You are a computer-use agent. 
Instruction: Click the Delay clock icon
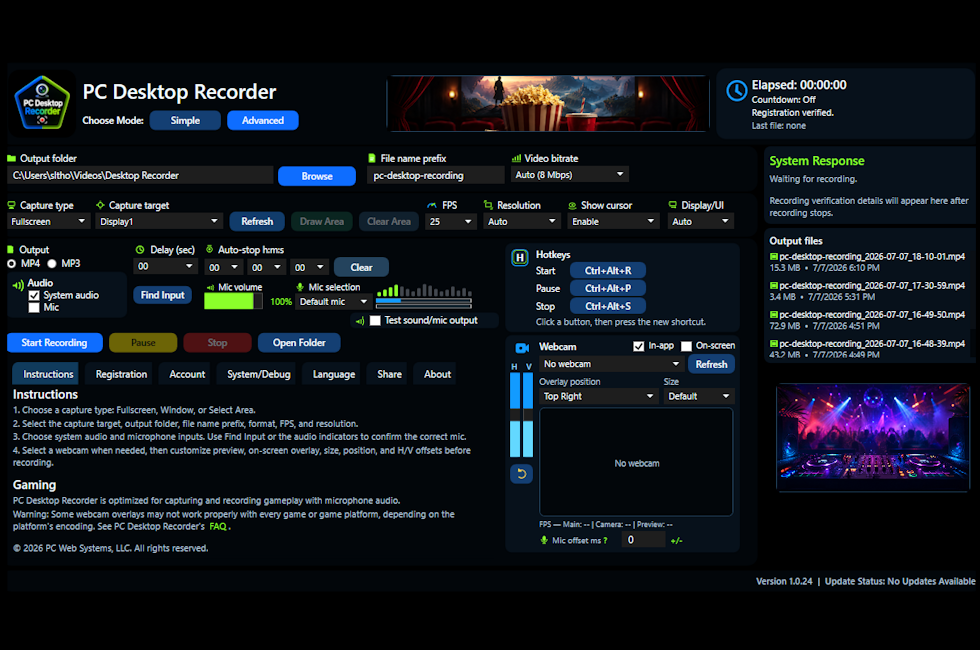pos(140,249)
